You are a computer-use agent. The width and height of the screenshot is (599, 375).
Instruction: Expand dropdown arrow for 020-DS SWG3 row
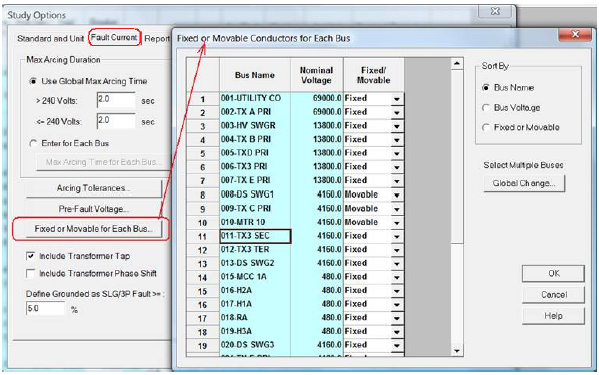pyautogui.click(x=397, y=346)
